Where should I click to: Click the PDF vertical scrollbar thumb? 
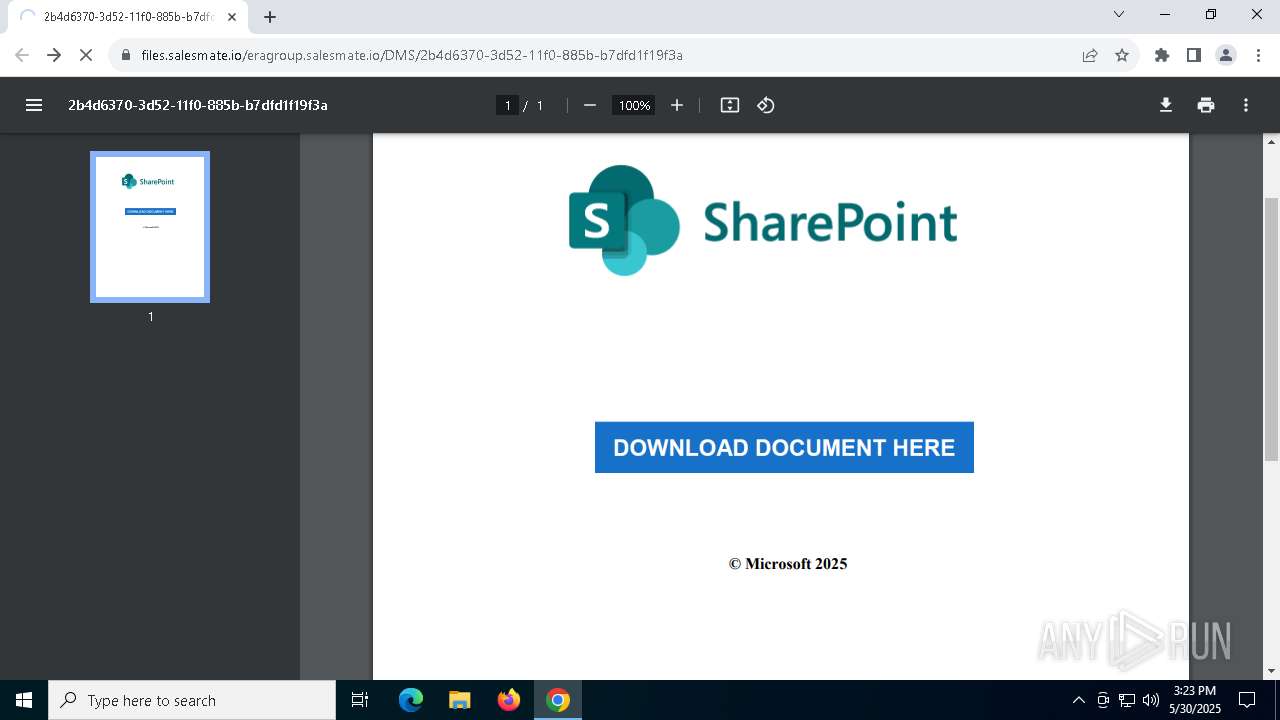pyautogui.click(x=1272, y=330)
